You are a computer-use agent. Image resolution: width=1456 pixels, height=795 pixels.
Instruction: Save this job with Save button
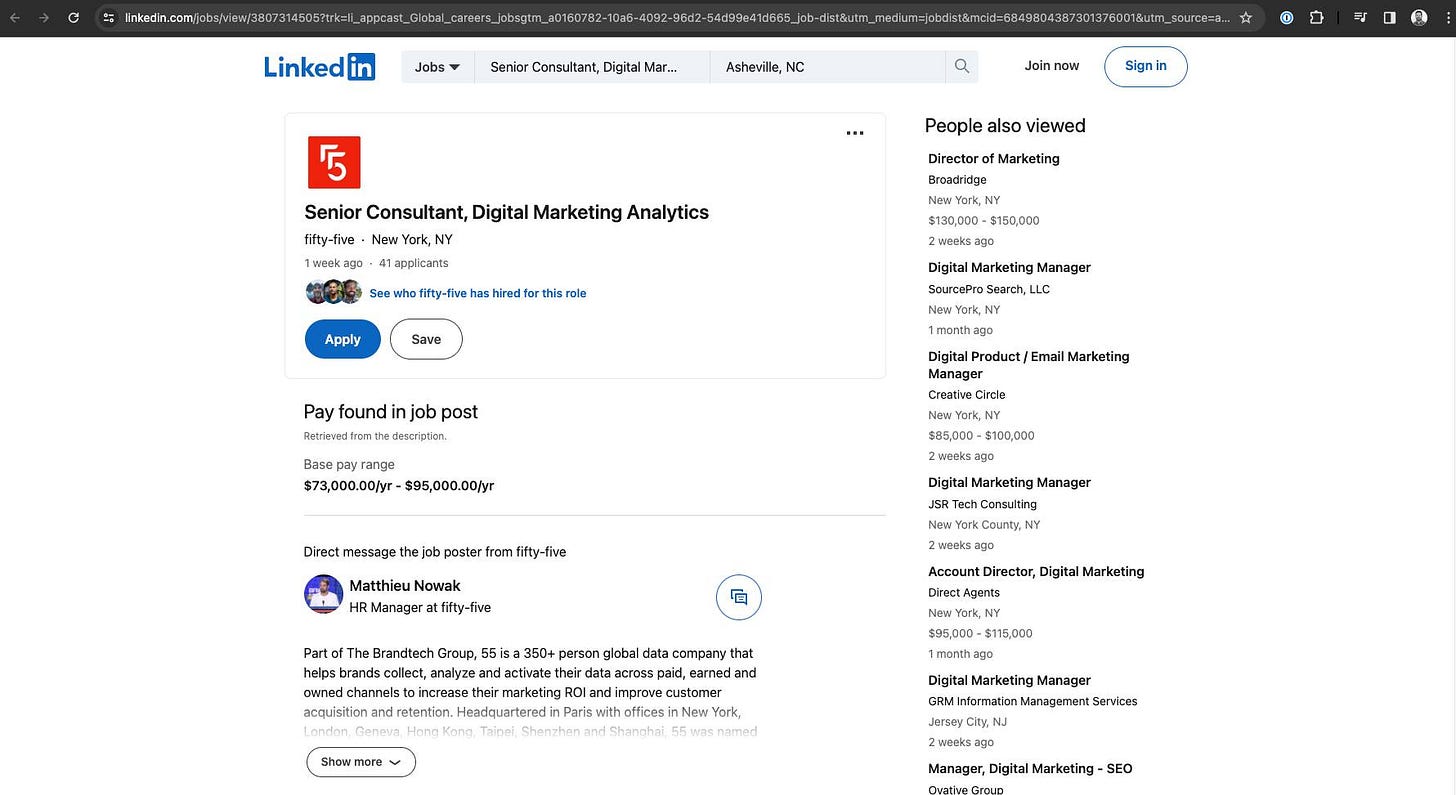pos(426,339)
